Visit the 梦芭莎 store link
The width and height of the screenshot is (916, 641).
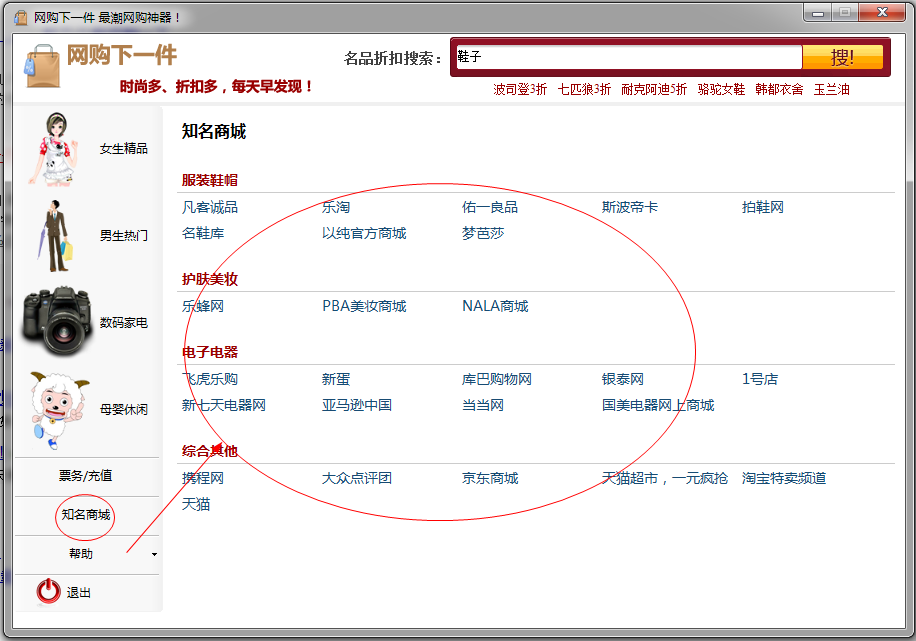click(483, 234)
